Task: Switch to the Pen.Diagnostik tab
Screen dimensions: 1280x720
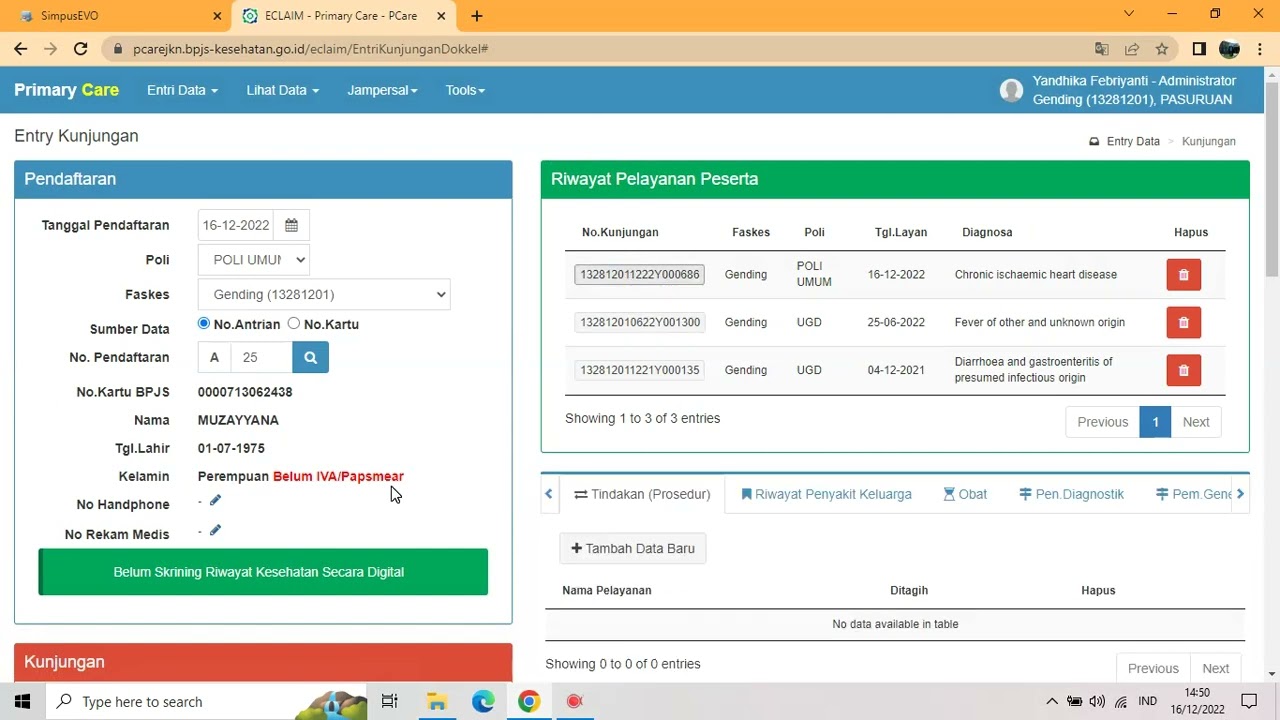Action: click(x=1071, y=494)
